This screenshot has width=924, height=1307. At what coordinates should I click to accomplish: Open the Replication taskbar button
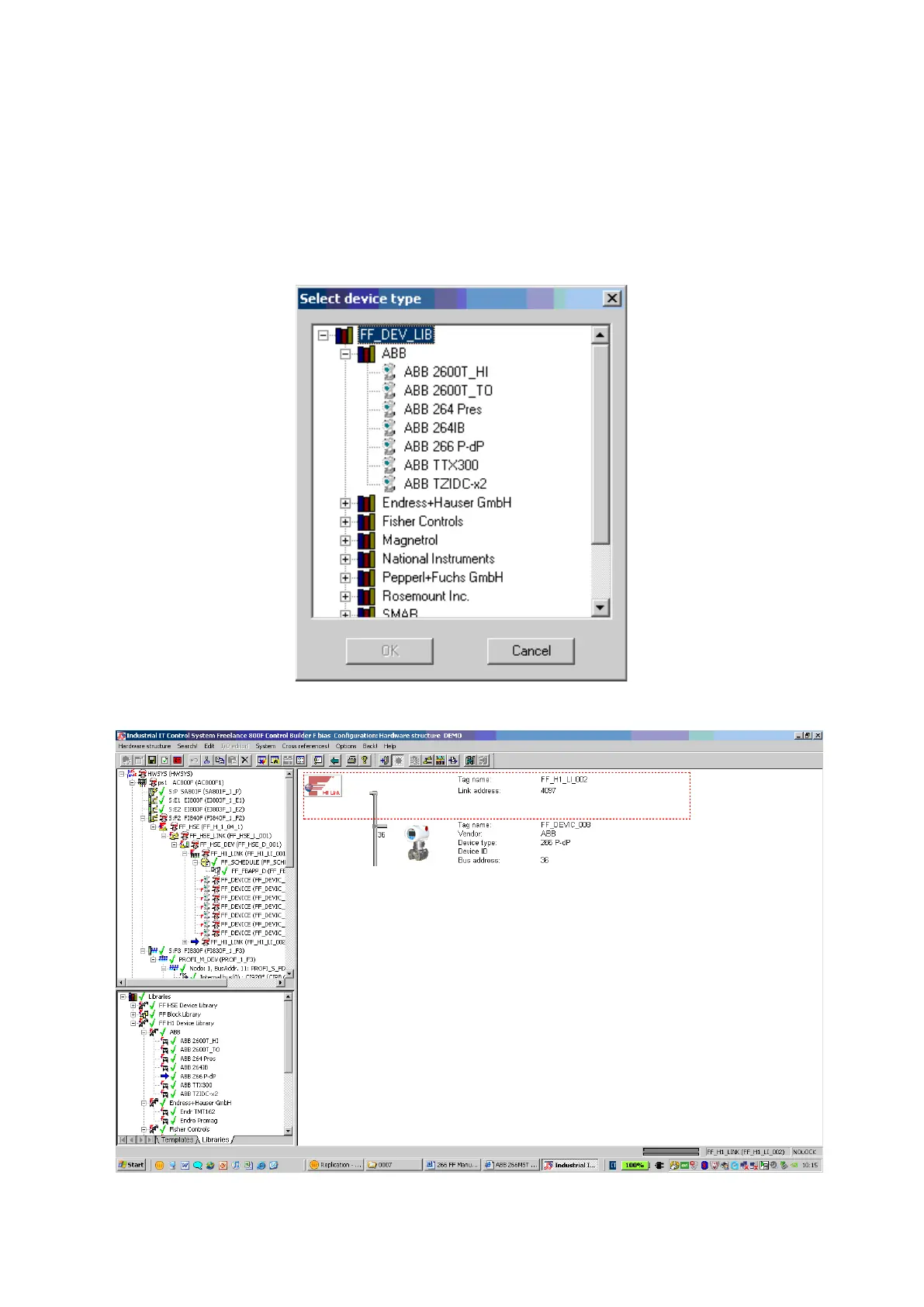click(x=335, y=1165)
